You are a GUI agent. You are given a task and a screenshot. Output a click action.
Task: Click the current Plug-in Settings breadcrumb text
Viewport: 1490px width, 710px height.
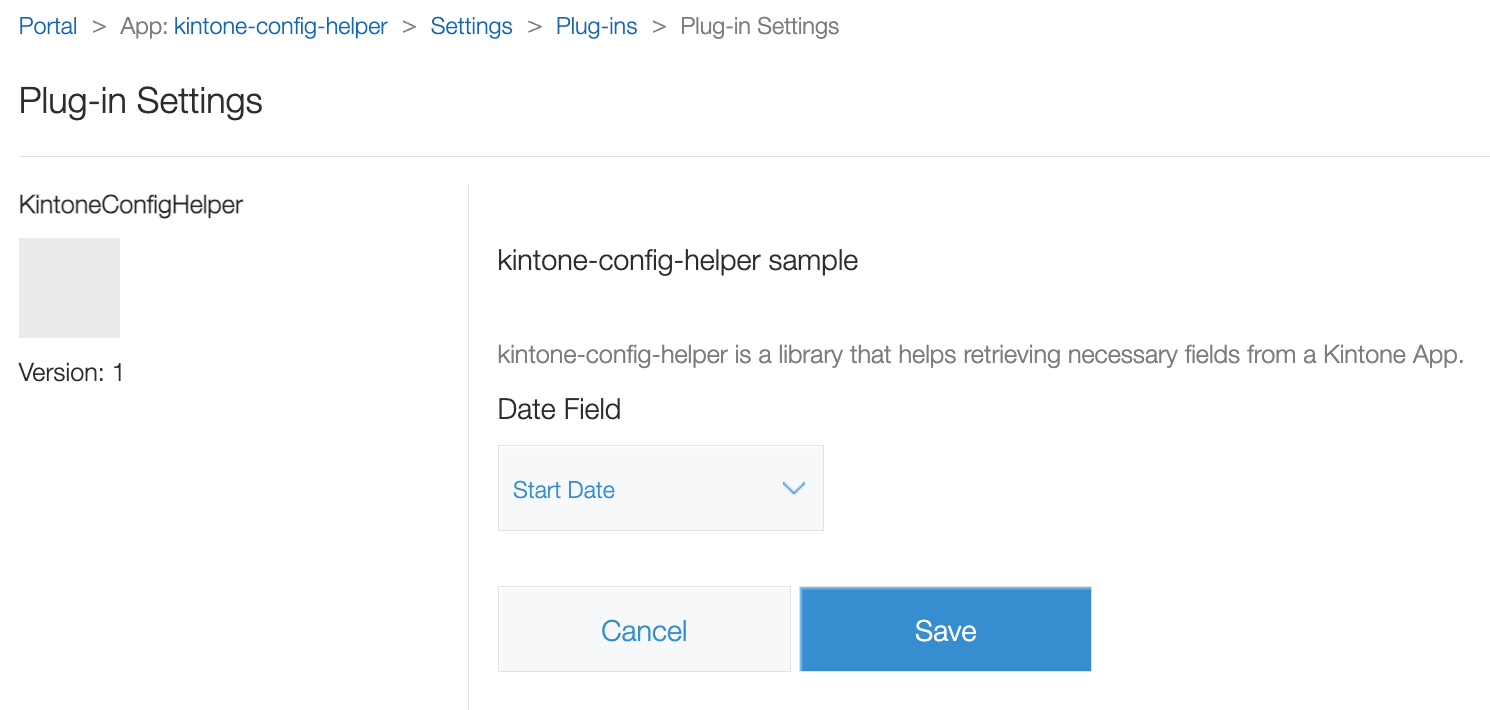[759, 27]
